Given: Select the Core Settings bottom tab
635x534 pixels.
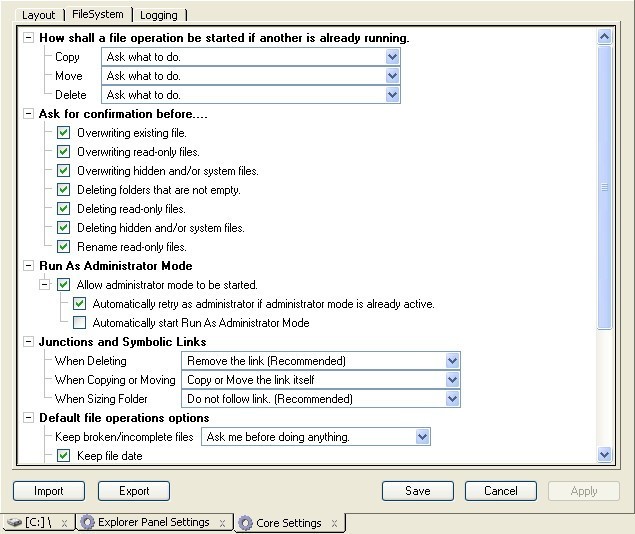Looking at the screenshot, I should [x=289, y=523].
